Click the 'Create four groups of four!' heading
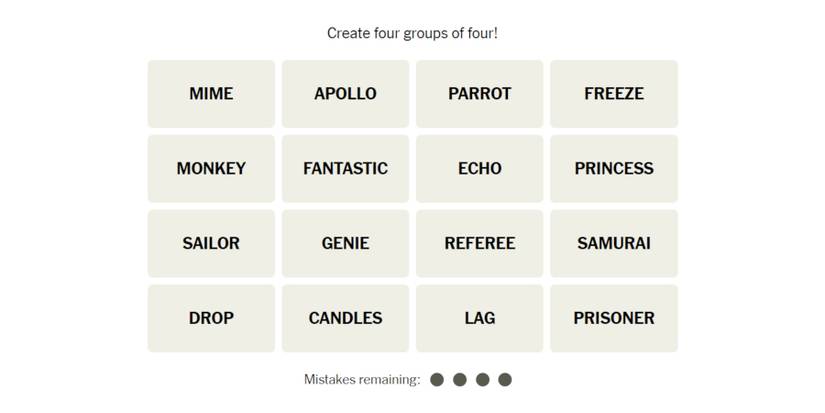Image resolution: width=825 pixels, height=413 pixels. click(412, 33)
